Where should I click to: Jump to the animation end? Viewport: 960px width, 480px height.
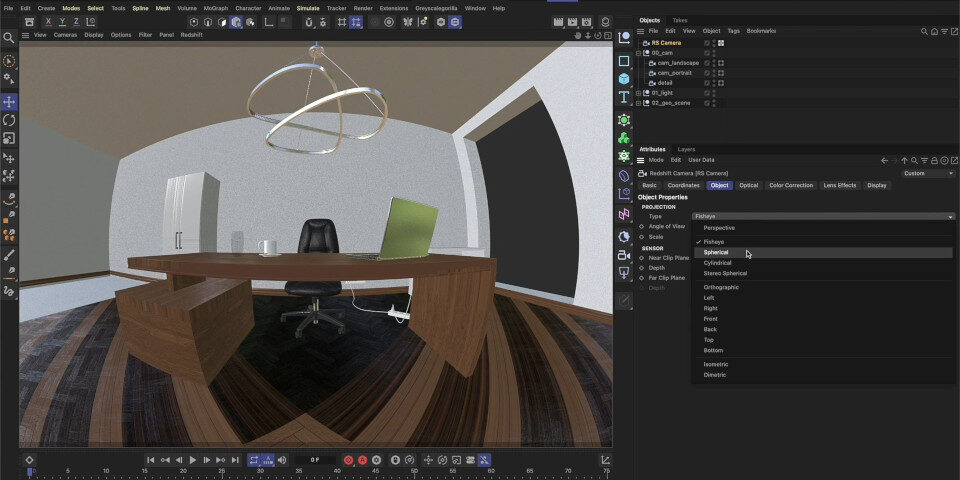[x=235, y=460]
